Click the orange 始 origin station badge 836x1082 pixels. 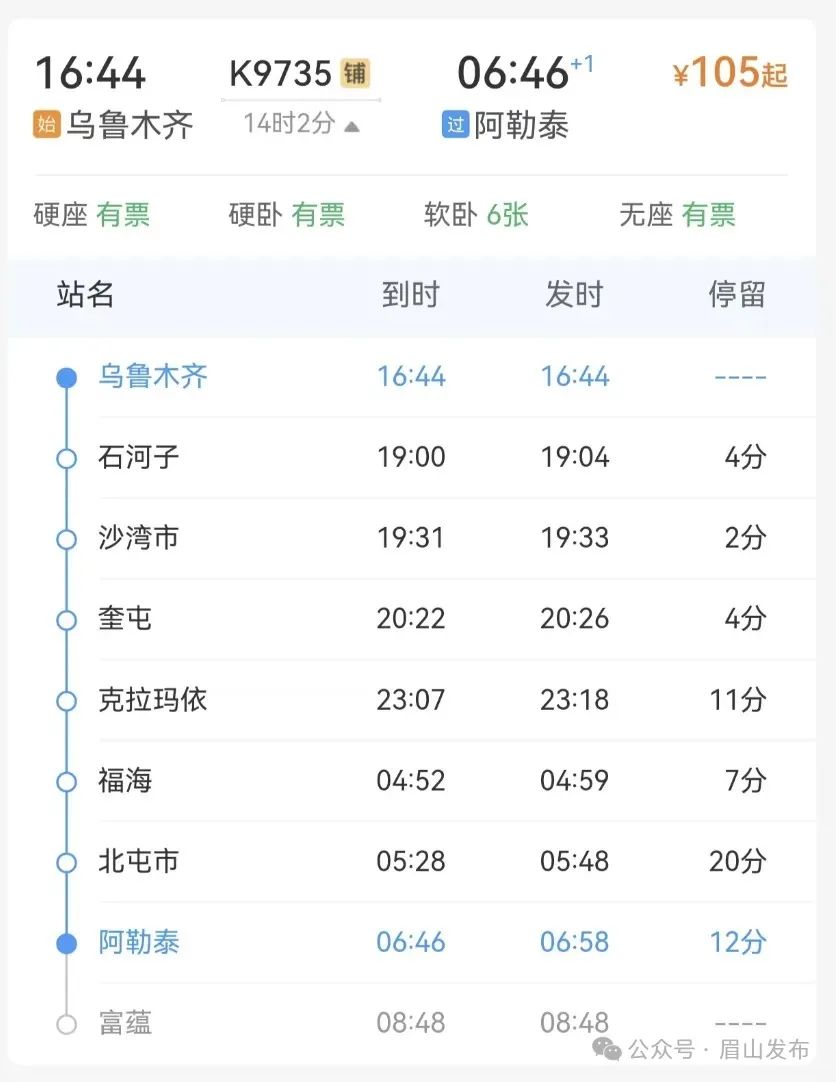coord(47,125)
